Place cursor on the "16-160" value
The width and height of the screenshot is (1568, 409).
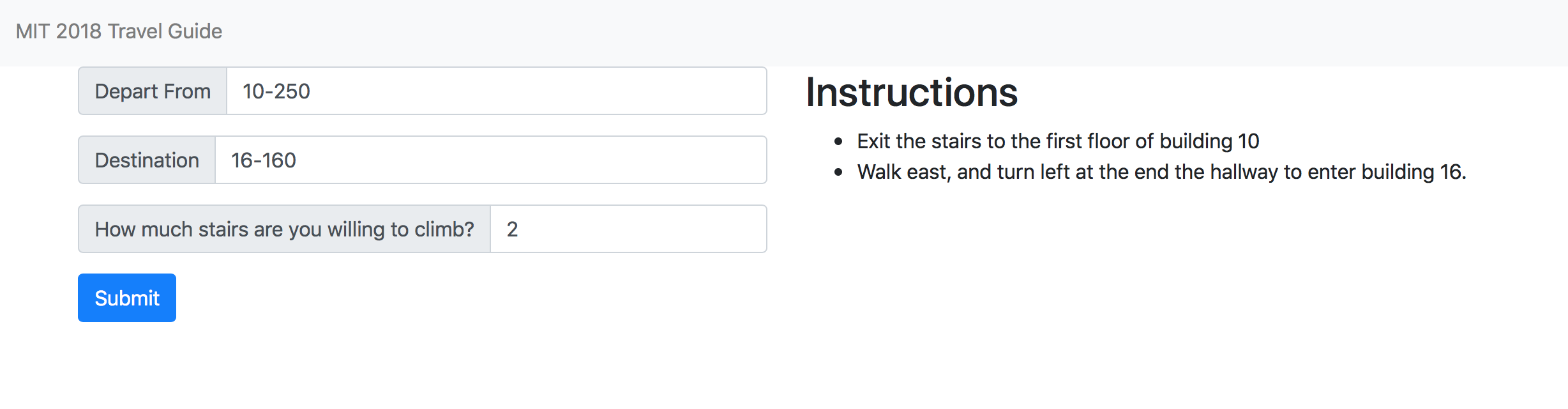click(x=264, y=160)
